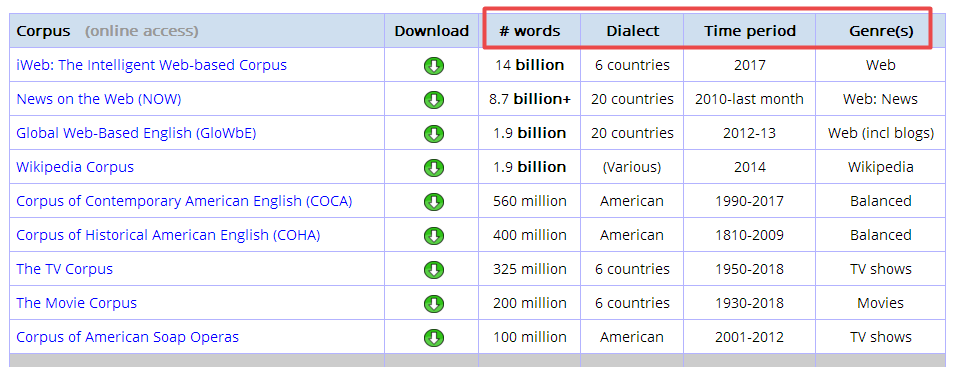This screenshot has height=367, width=961.
Task: Download the American Soap Operas corpus icon
Action: click(433, 338)
